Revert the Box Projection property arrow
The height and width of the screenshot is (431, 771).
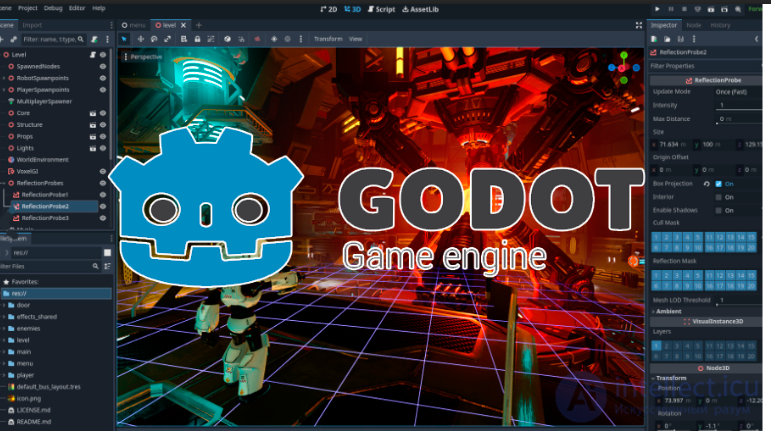707,184
